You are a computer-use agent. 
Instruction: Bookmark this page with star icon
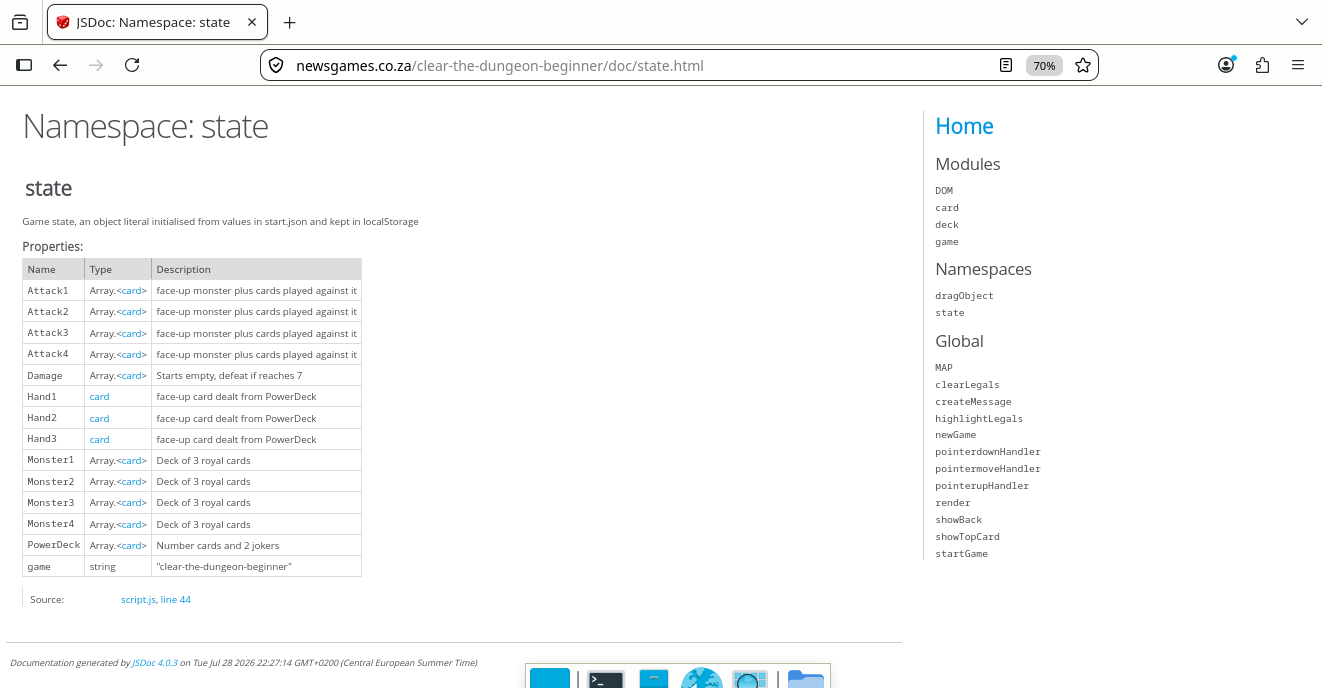tap(1082, 66)
